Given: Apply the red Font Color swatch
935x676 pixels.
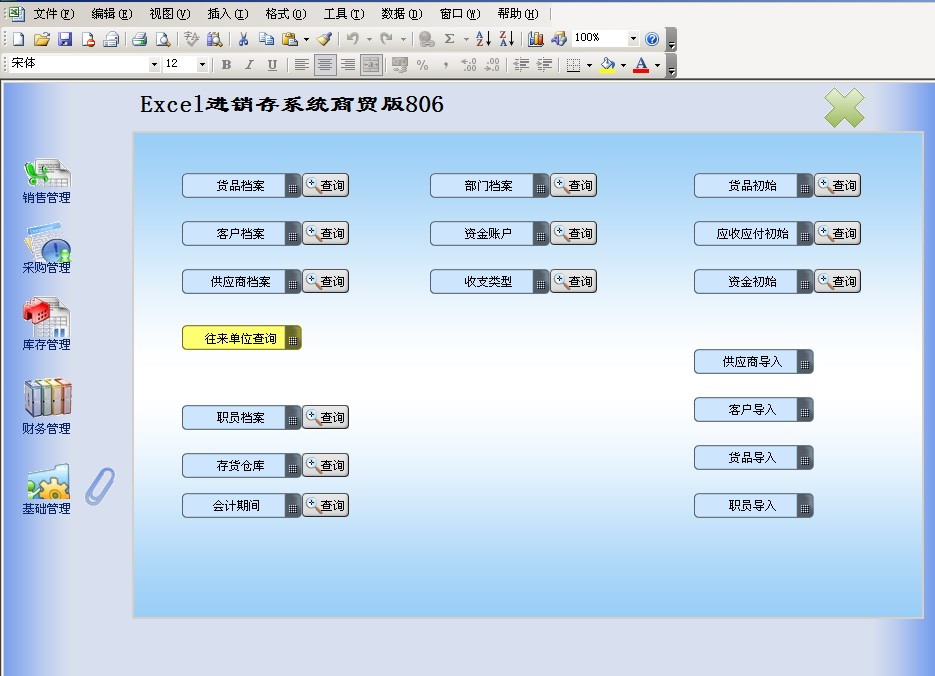Looking at the screenshot, I should 641,65.
